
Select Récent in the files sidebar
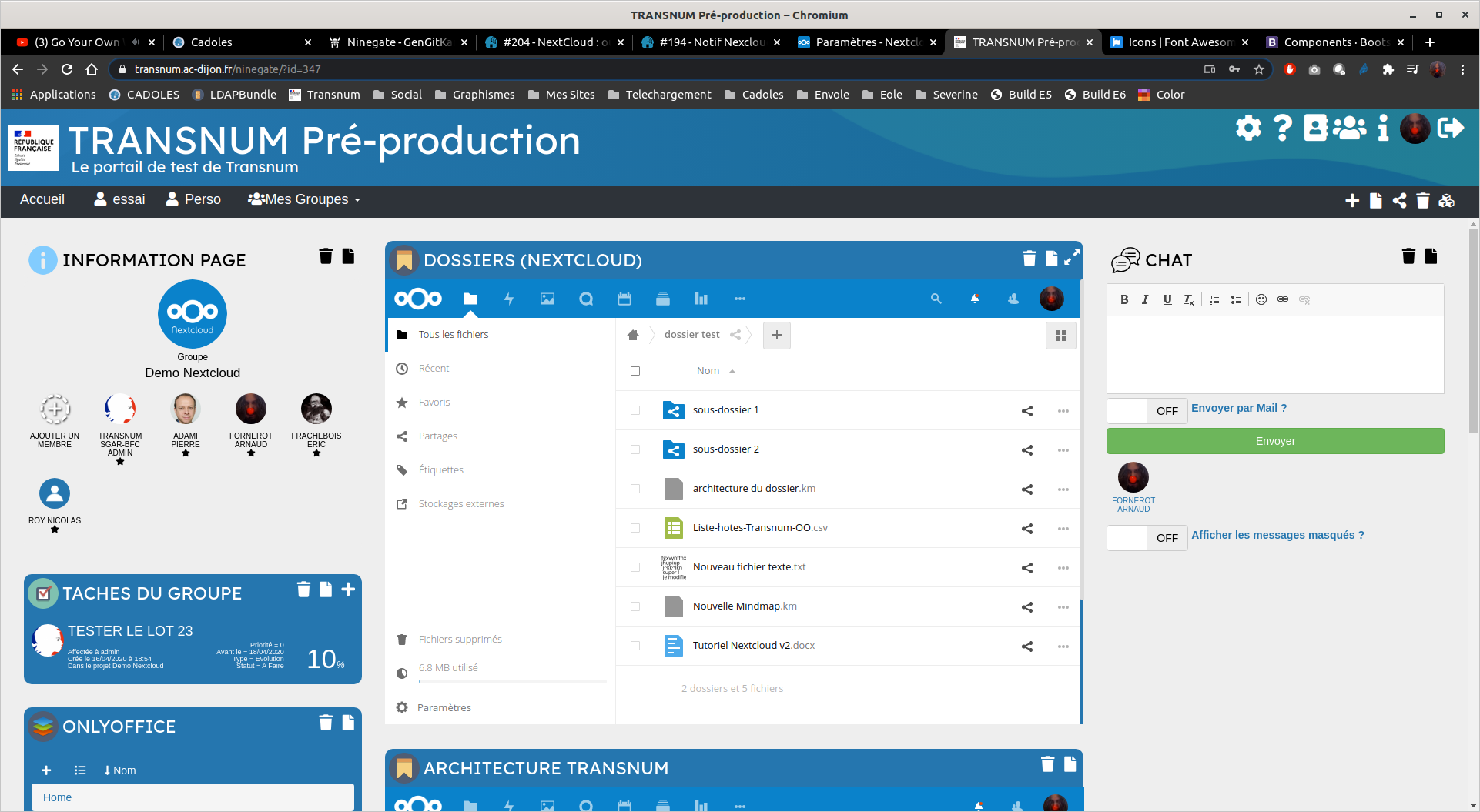point(434,369)
